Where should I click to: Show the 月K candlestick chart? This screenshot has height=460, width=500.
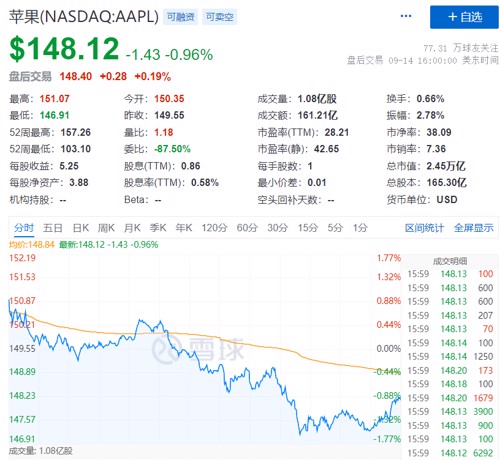(x=132, y=228)
